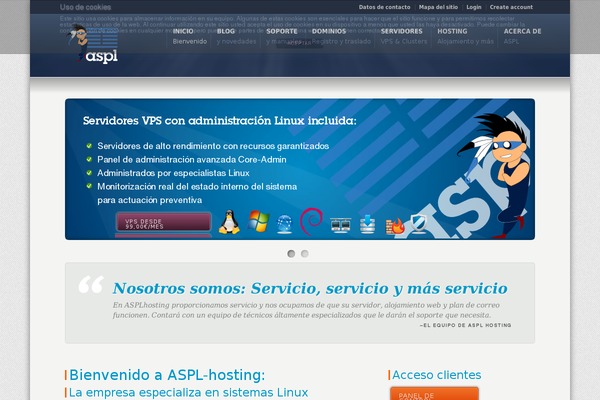Click the Login link

474,7
